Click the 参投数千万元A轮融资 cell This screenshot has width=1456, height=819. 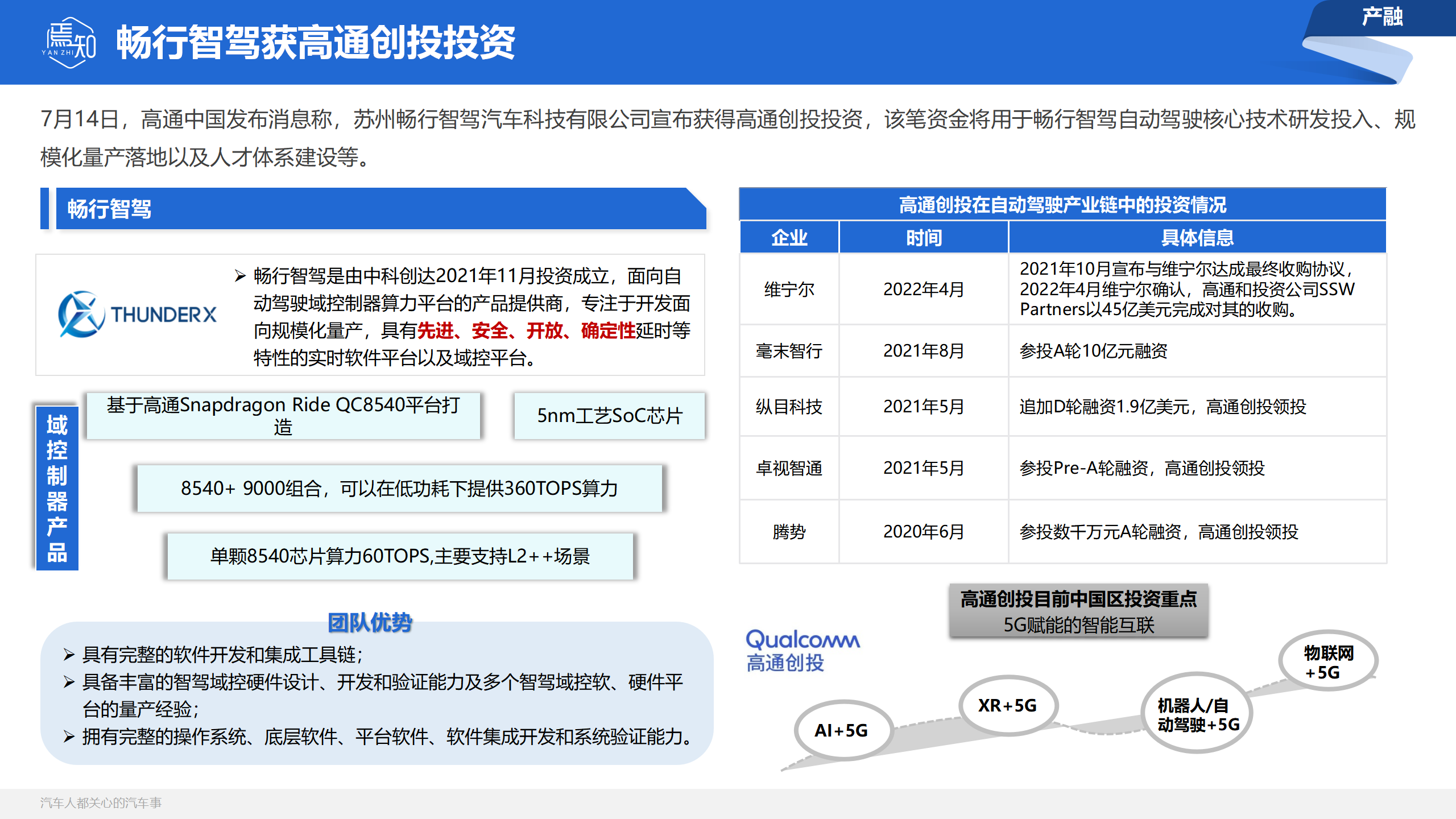(1197, 532)
